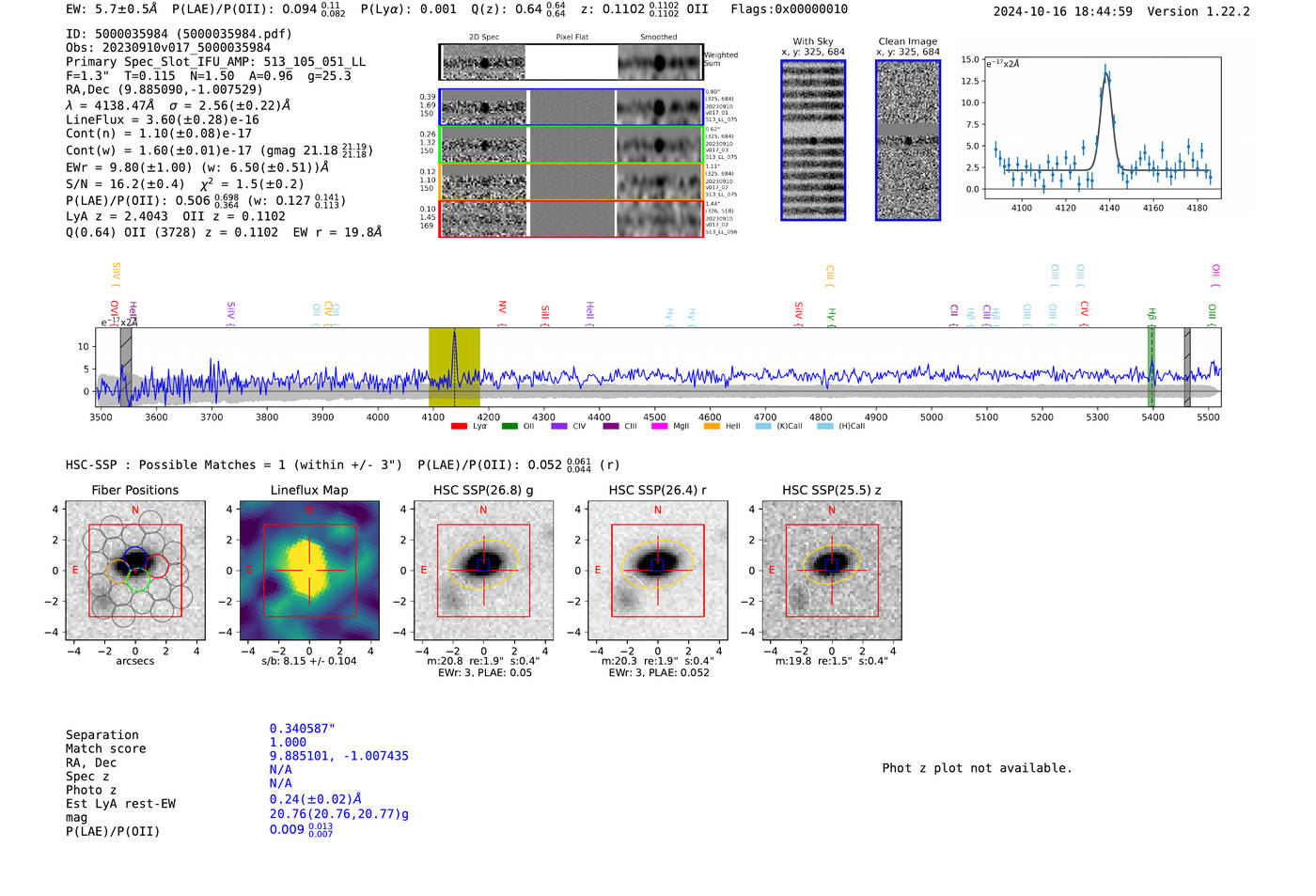Click the header text 'EW: 5.7±0.5Å'
Image resolution: width=1316 pixels, height=896 pixels.
point(112,9)
